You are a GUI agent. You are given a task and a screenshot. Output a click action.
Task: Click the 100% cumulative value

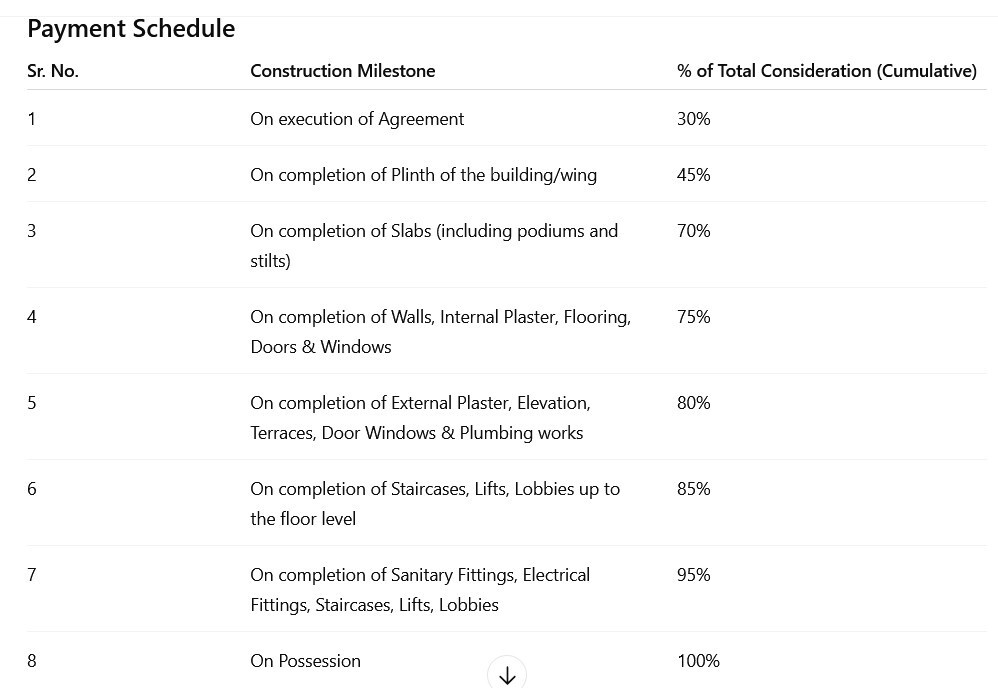click(698, 661)
